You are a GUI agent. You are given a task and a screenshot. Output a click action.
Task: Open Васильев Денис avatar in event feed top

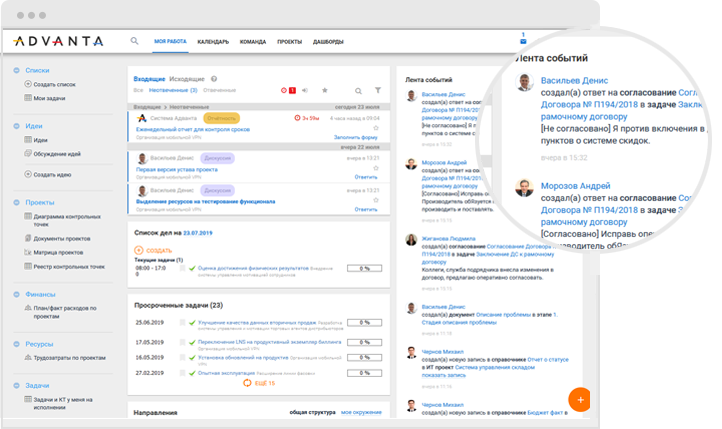coord(411,96)
